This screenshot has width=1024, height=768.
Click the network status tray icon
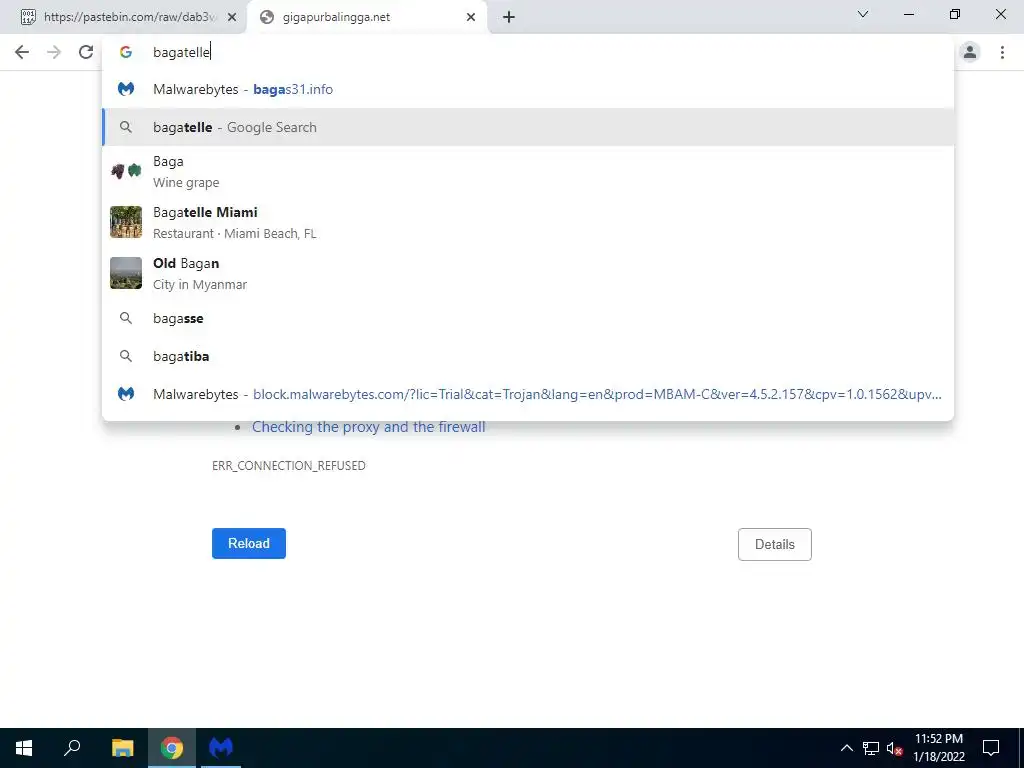[871, 748]
